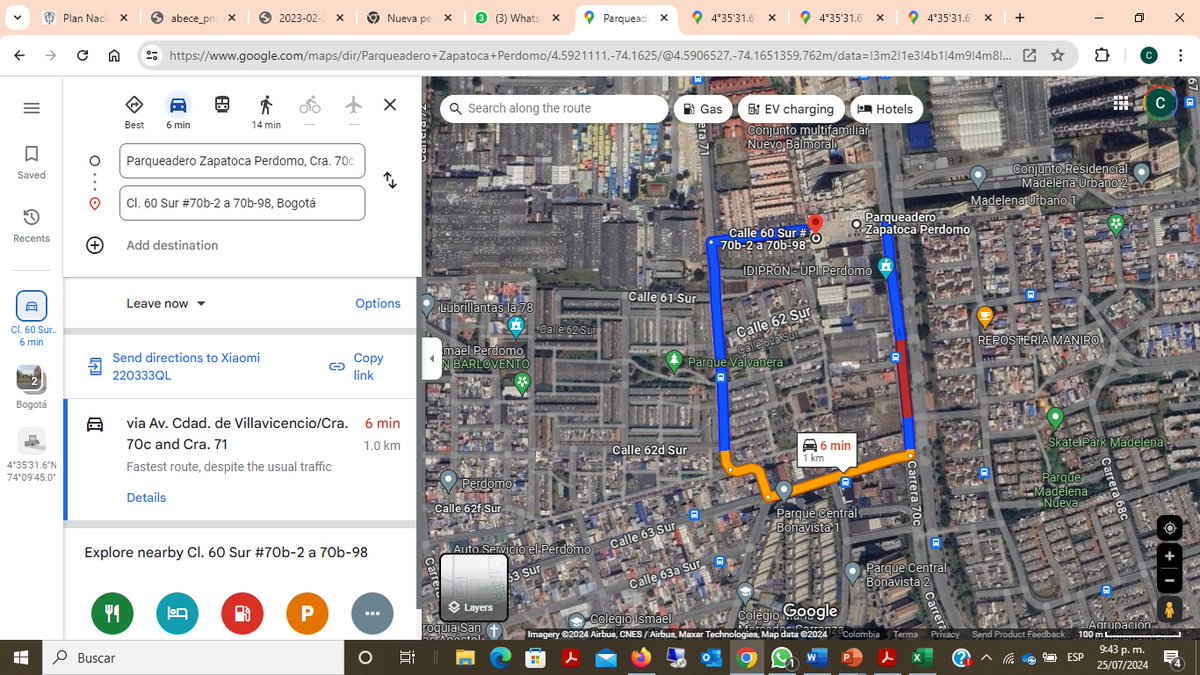Click the Parque Valvanera map marker
1200x675 pixels.
click(675, 360)
